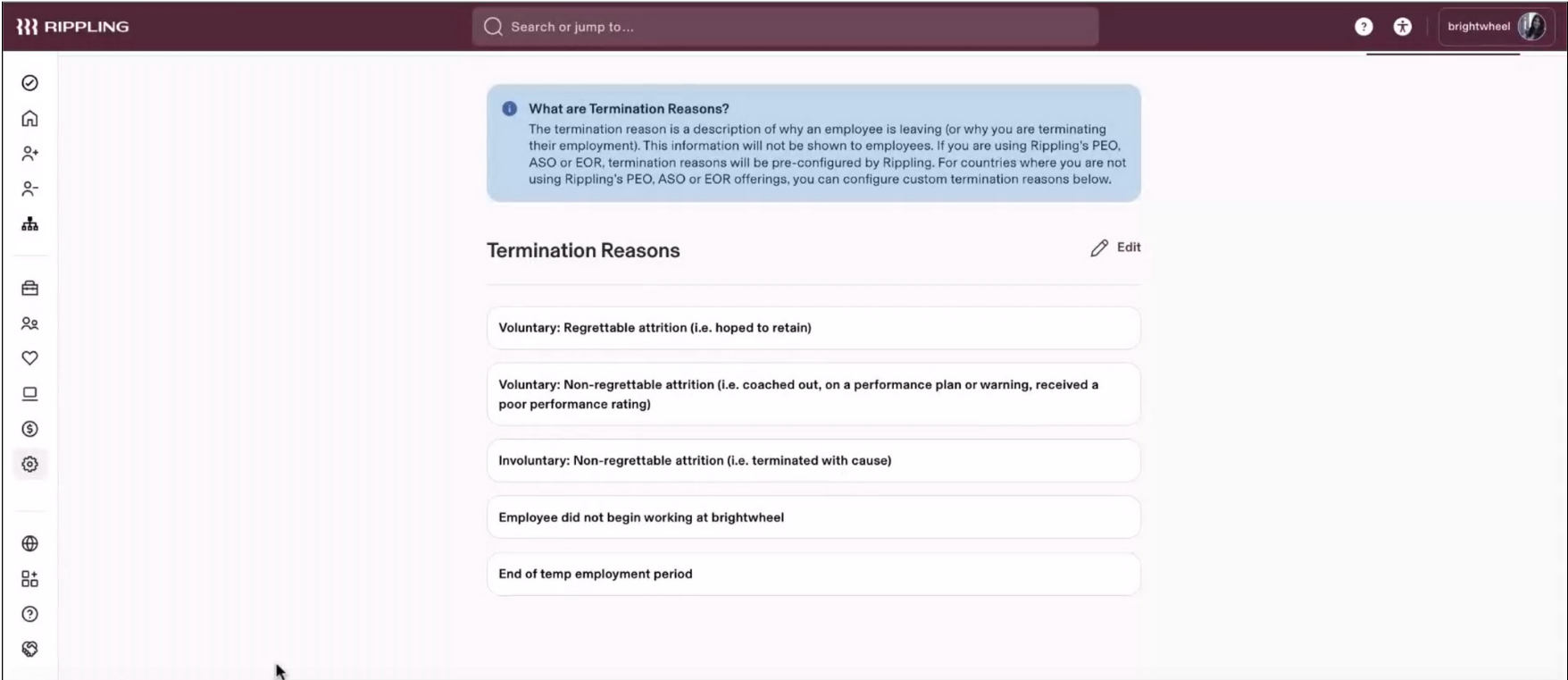Open the org chart icon in sidebar

pos(29,224)
